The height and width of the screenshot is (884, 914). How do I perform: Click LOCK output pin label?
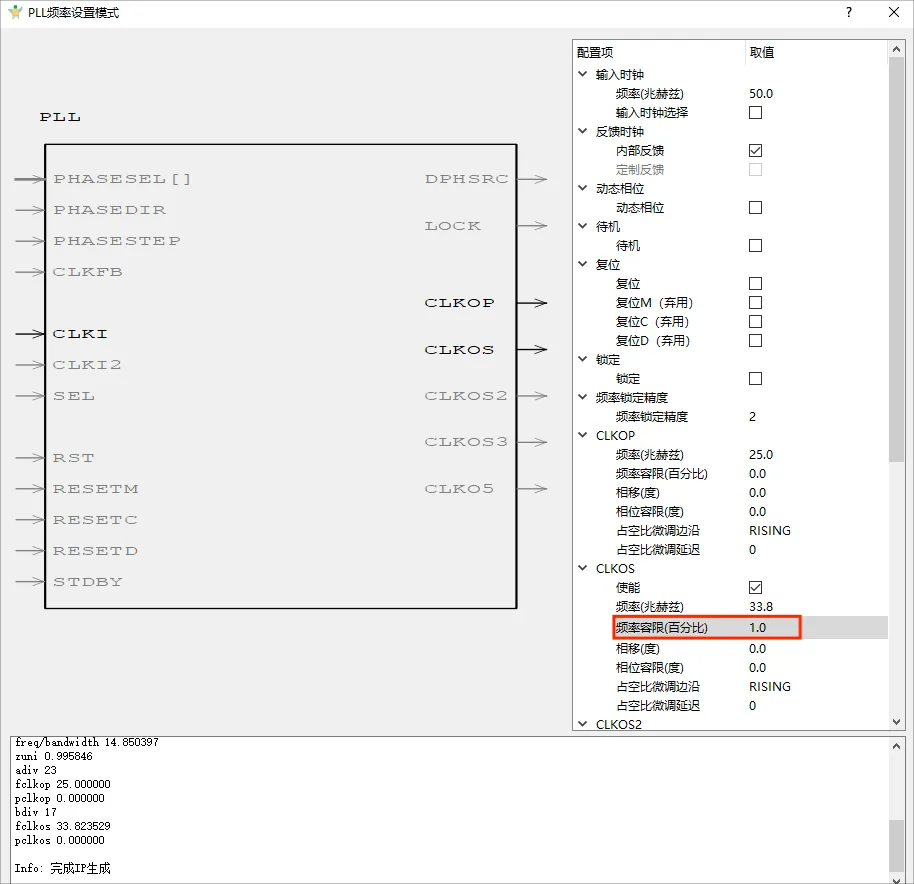coord(453,226)
